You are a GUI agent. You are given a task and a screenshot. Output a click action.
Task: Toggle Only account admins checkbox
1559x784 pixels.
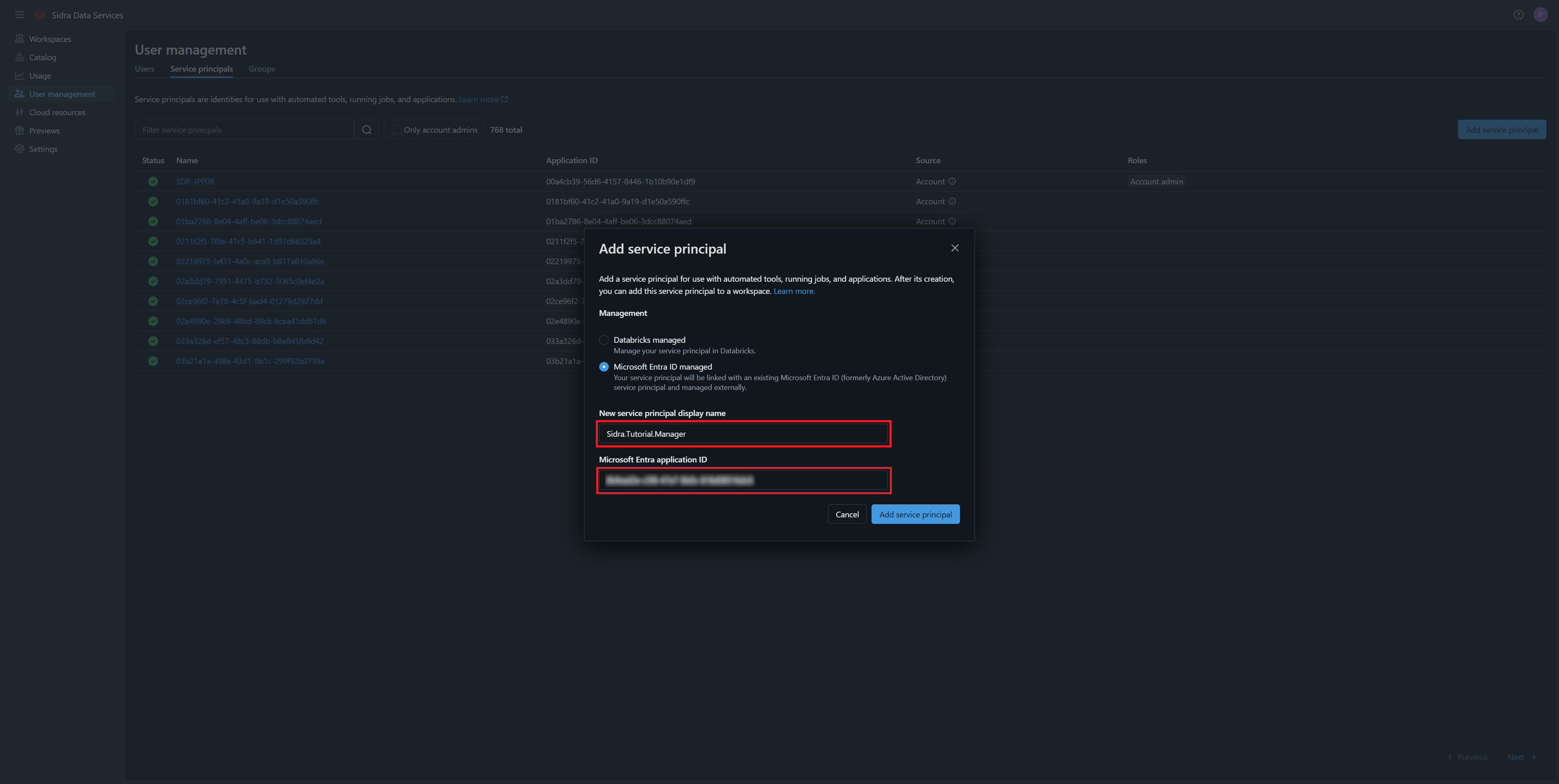396,130
